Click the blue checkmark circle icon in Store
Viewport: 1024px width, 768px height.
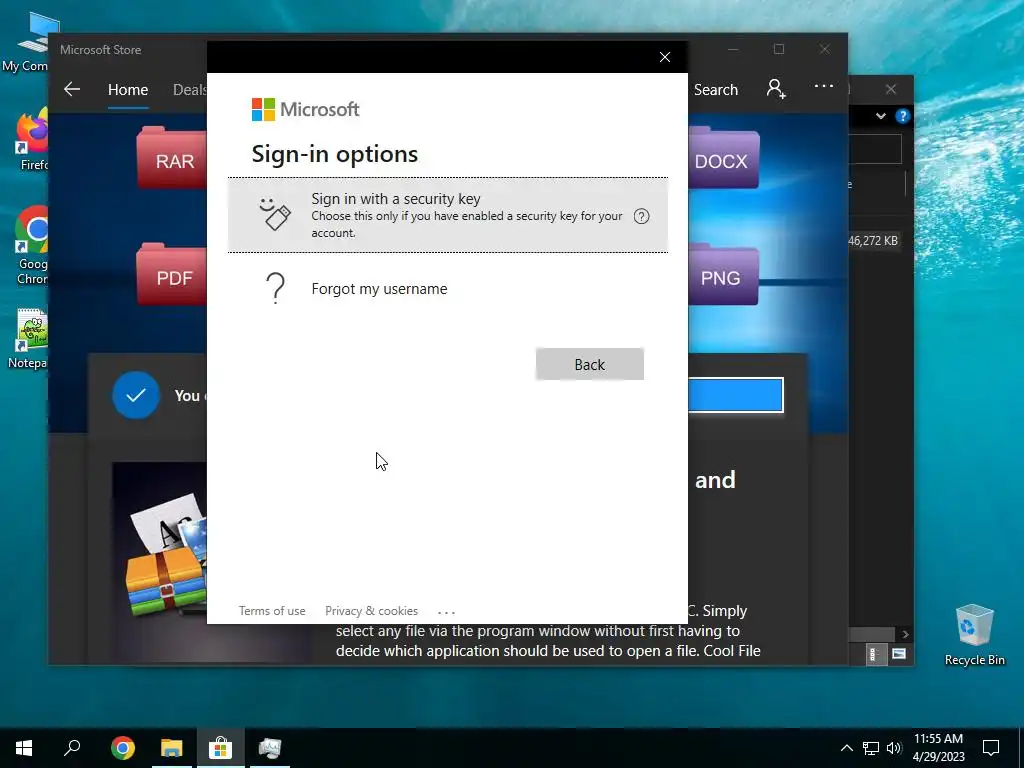pyautogui.click(x=136, y=395)
